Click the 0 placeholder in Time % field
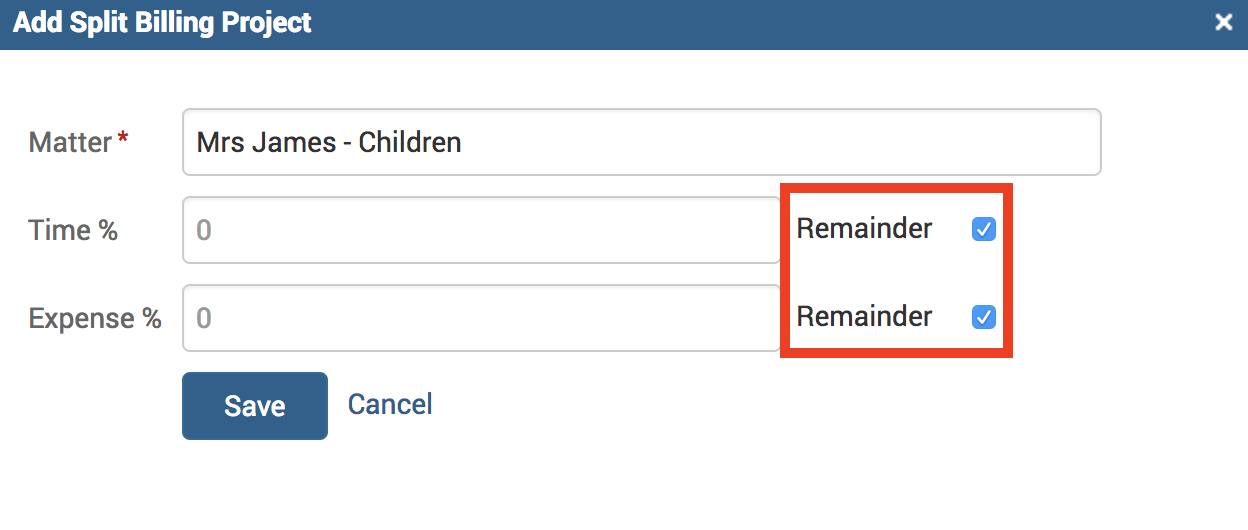This screenshot has width=1248, height=530. (204, 231)
